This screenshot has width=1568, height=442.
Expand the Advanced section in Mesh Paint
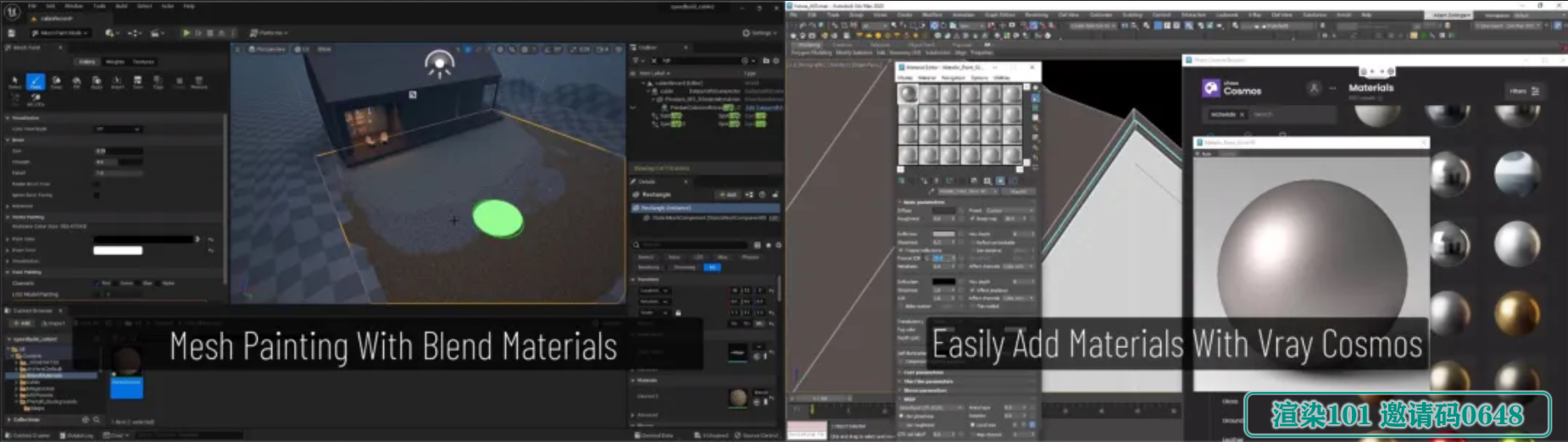8,206
